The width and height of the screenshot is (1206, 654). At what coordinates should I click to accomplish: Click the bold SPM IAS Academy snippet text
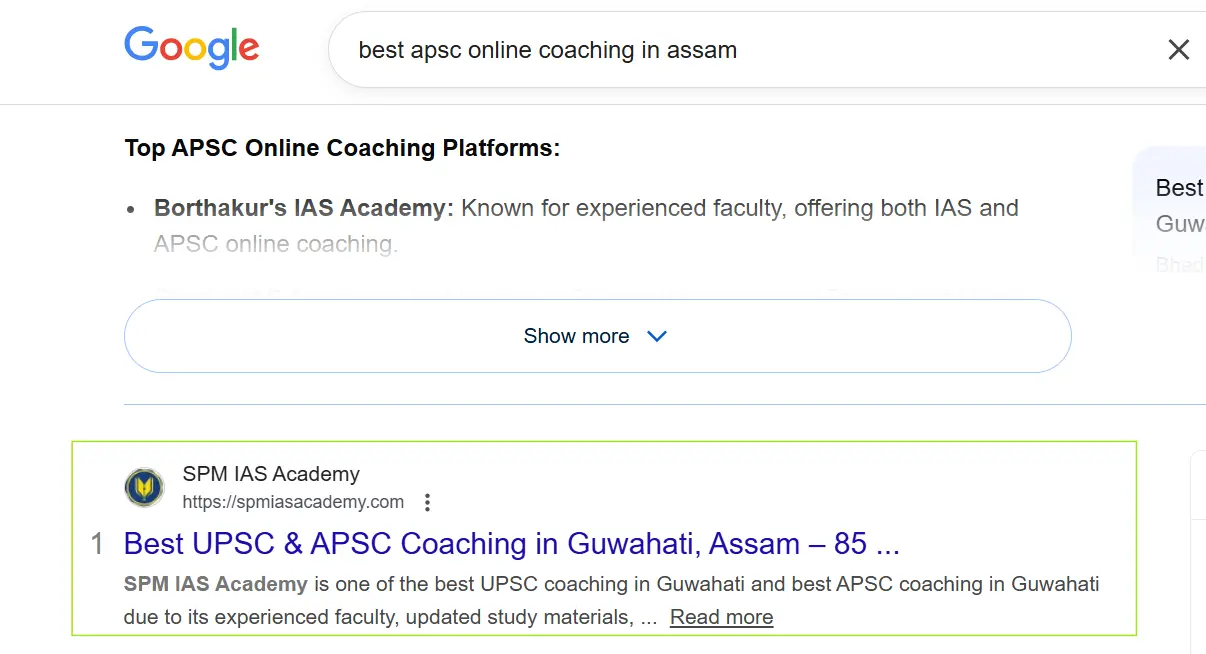tap(215, 584)
